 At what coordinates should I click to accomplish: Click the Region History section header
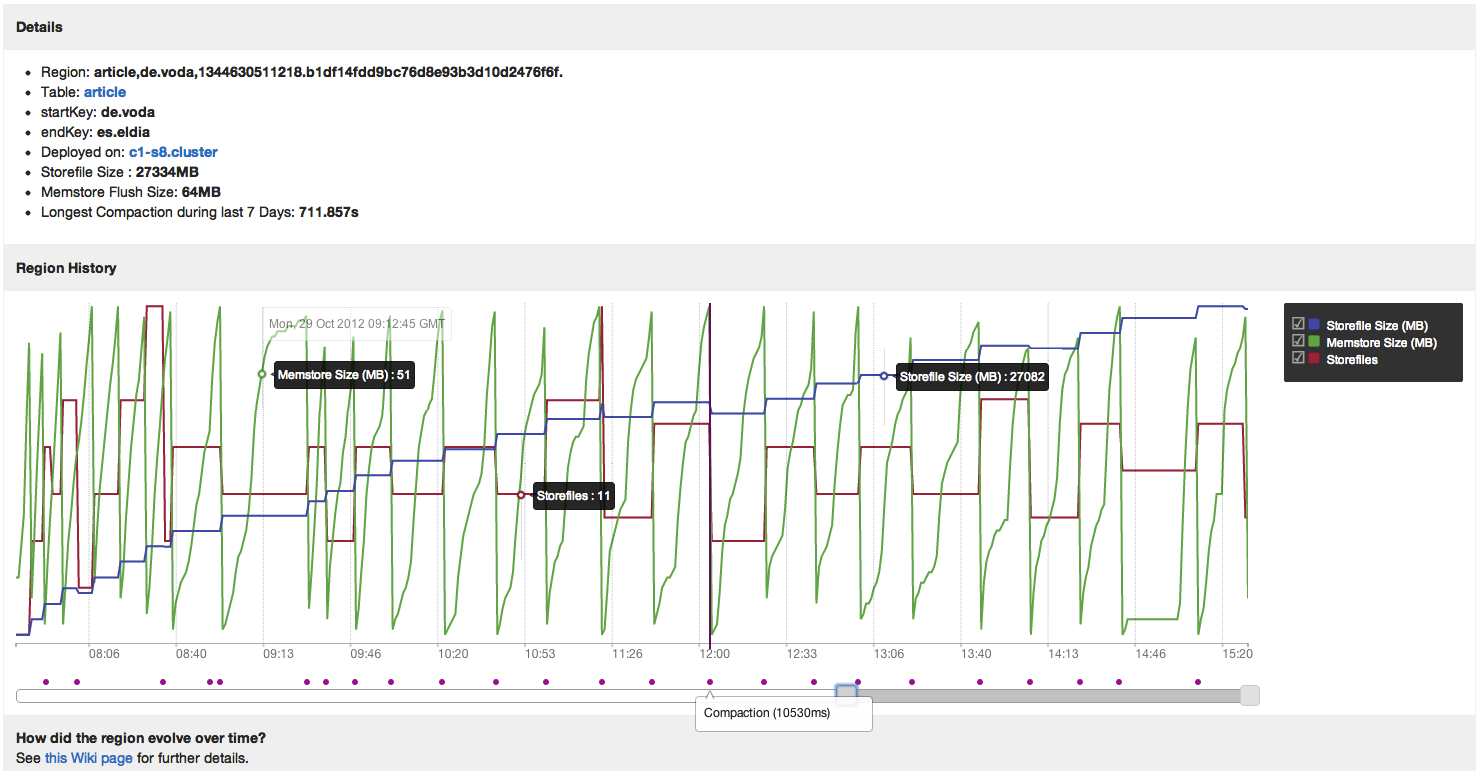(x=66, y=268)
